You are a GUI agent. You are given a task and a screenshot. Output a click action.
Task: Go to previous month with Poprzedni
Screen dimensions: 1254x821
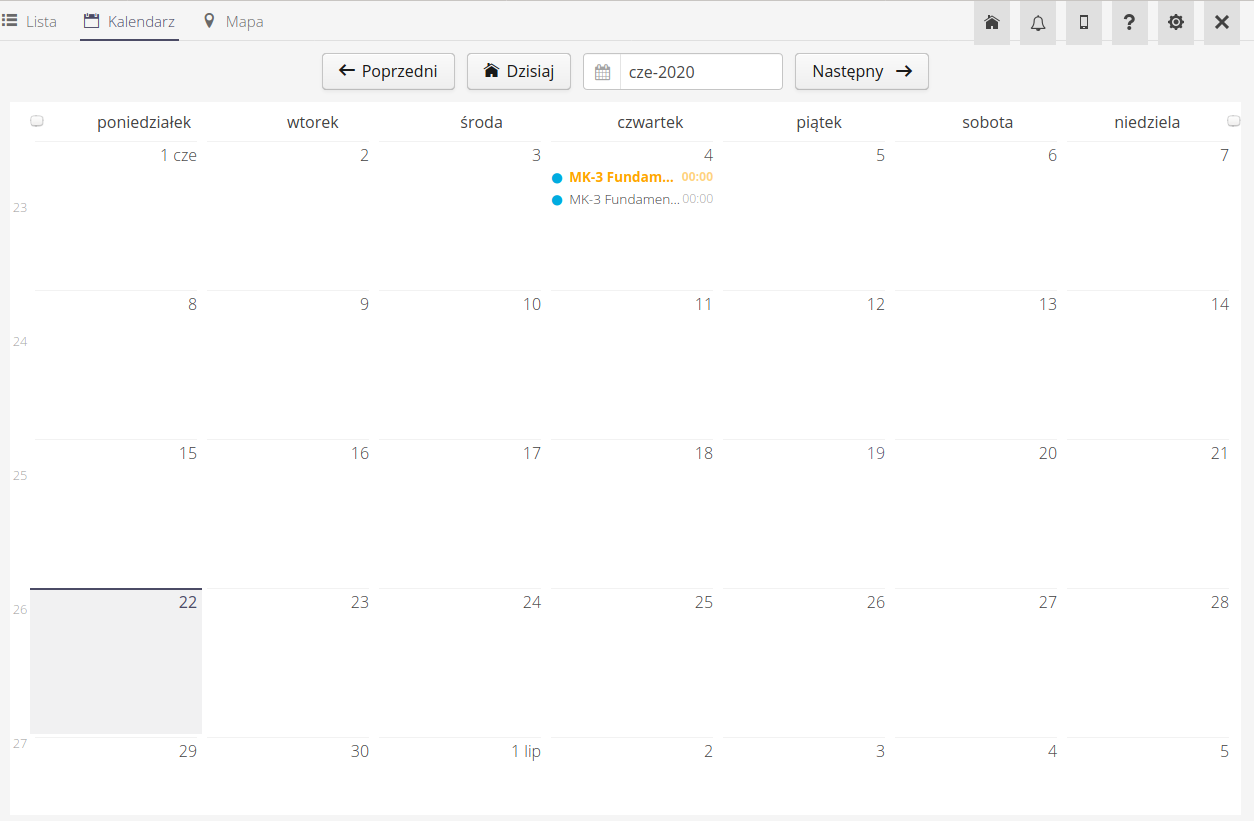pyautogui.click(x=388, y=71)
